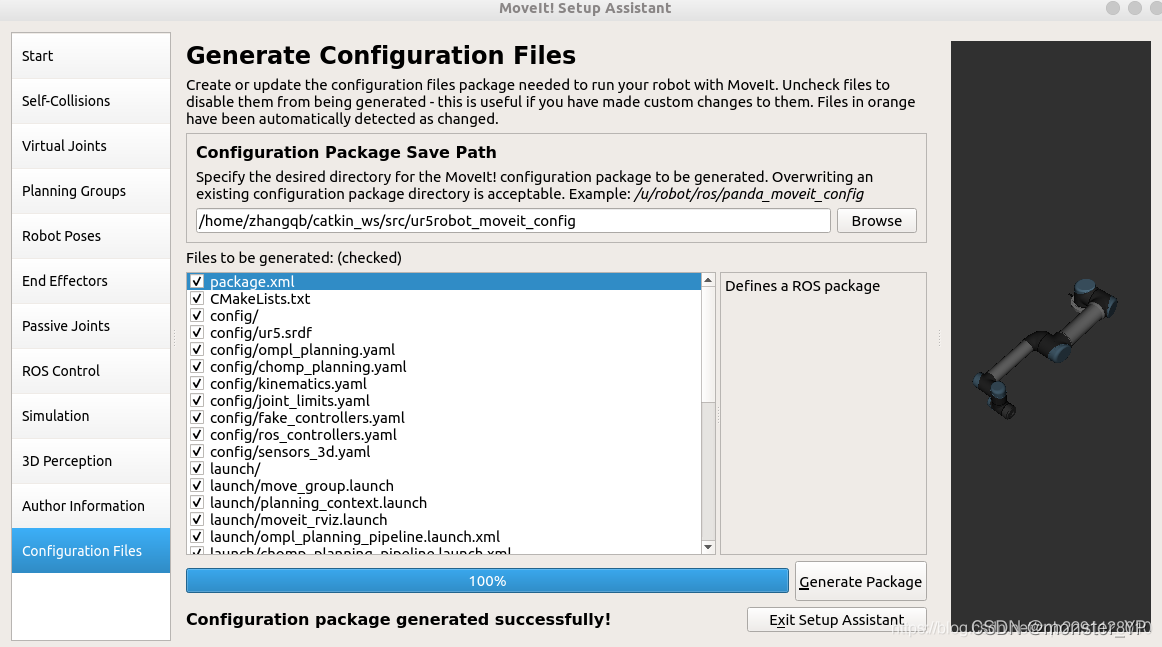Click Generate Package button
Image resolution: width=1162 pixels, height=647 pixels.
[x=860, y=582]
